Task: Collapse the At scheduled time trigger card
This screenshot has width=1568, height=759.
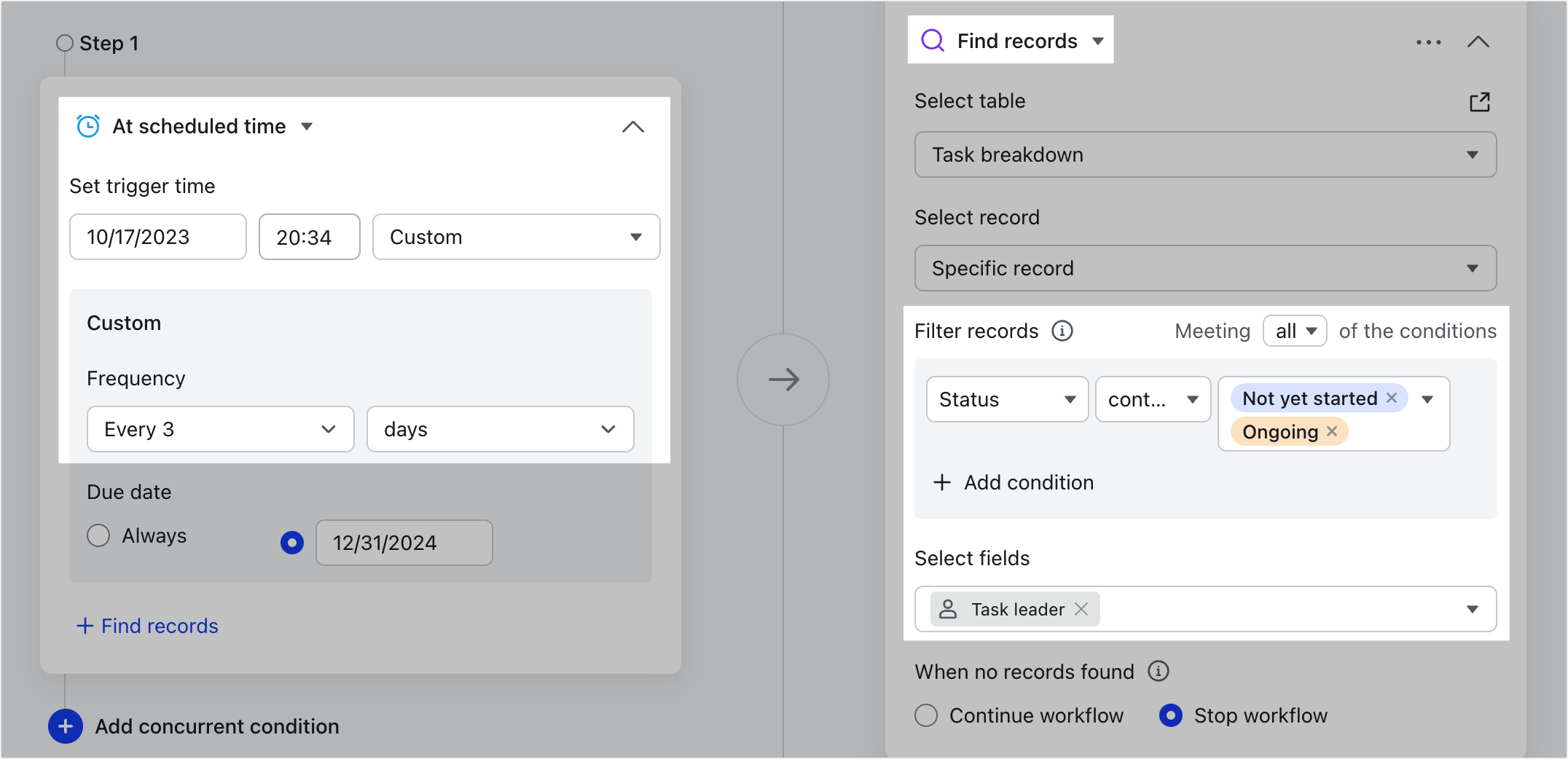Action: pos(632,127)
